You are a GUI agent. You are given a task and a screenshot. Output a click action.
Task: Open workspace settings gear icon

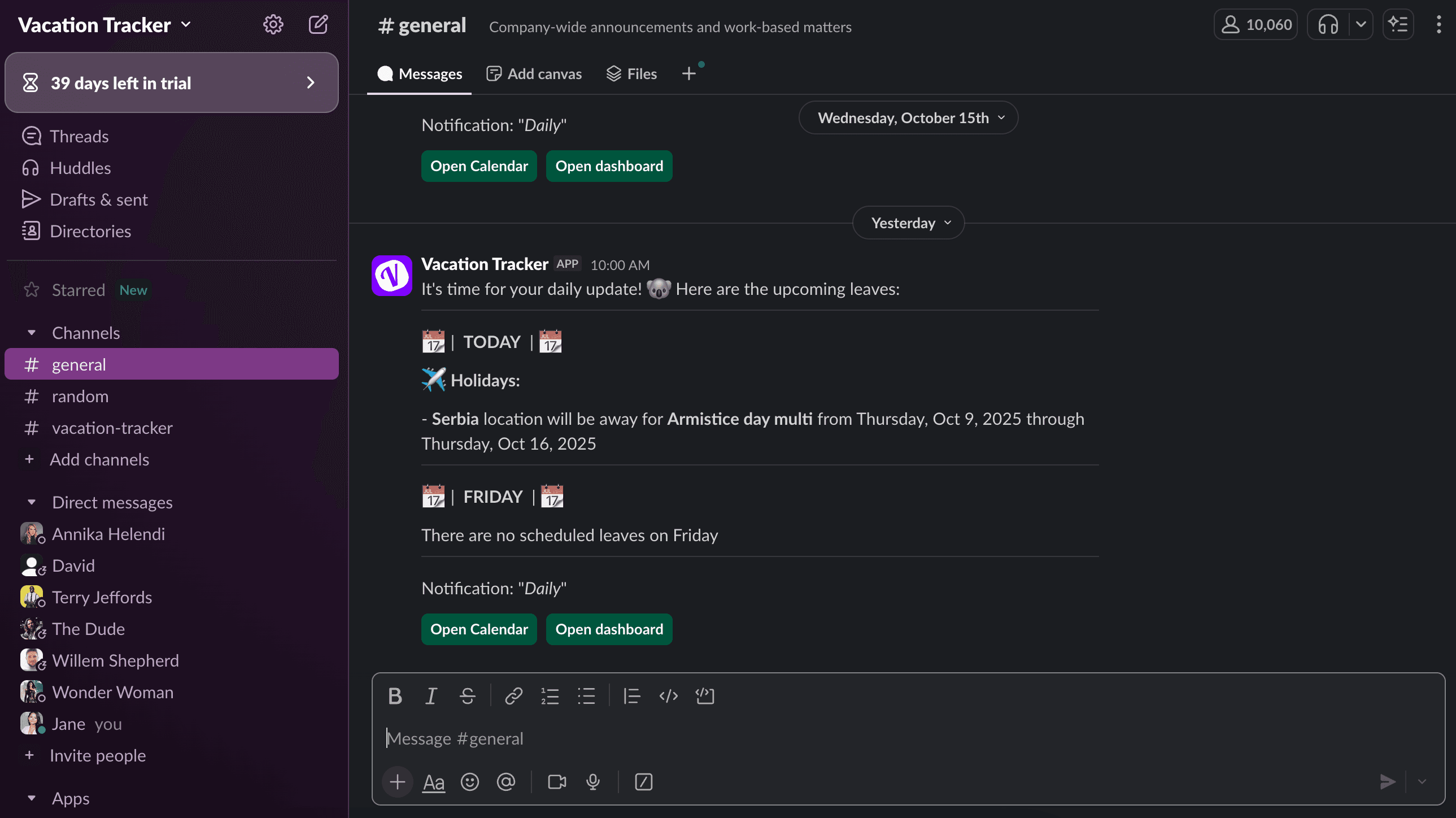point(273,24)
